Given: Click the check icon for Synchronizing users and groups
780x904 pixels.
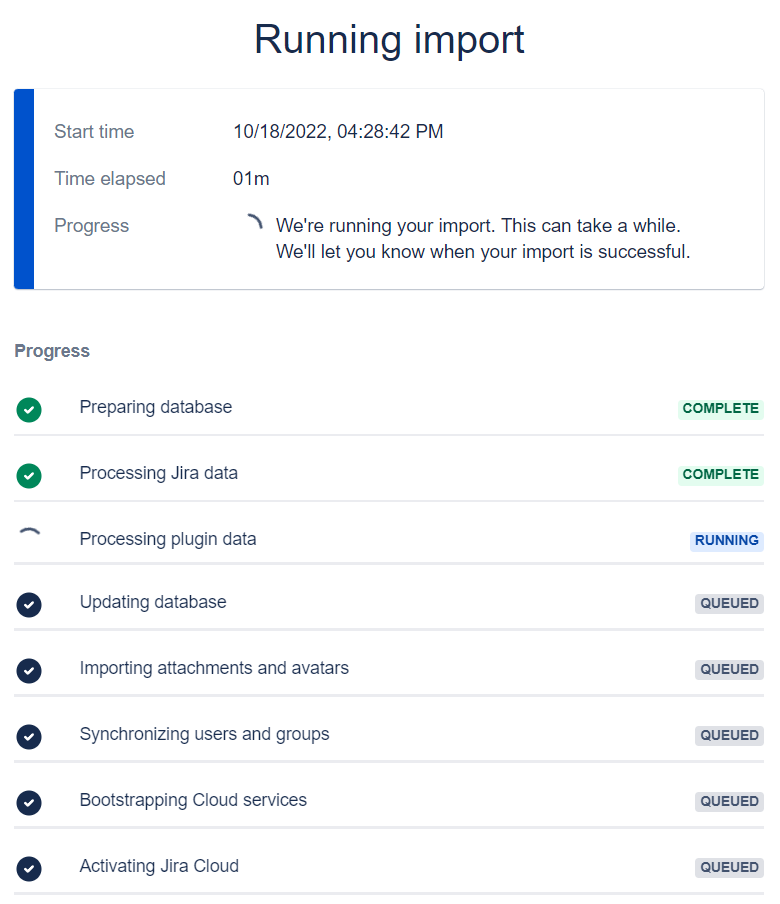Looking at the screenshot, I should tap(29, 736).
